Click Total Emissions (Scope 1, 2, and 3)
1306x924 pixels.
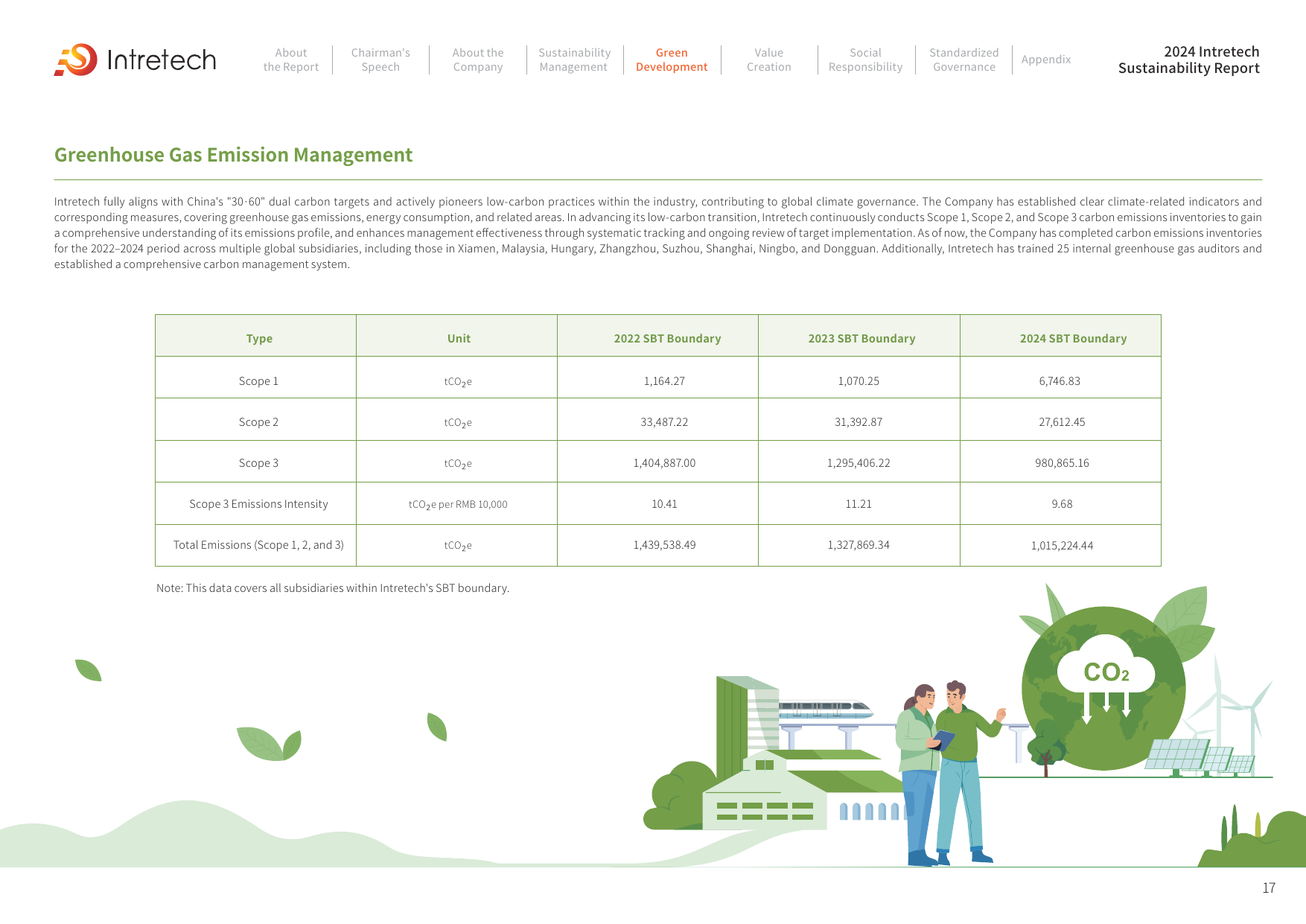click(258, 545)
